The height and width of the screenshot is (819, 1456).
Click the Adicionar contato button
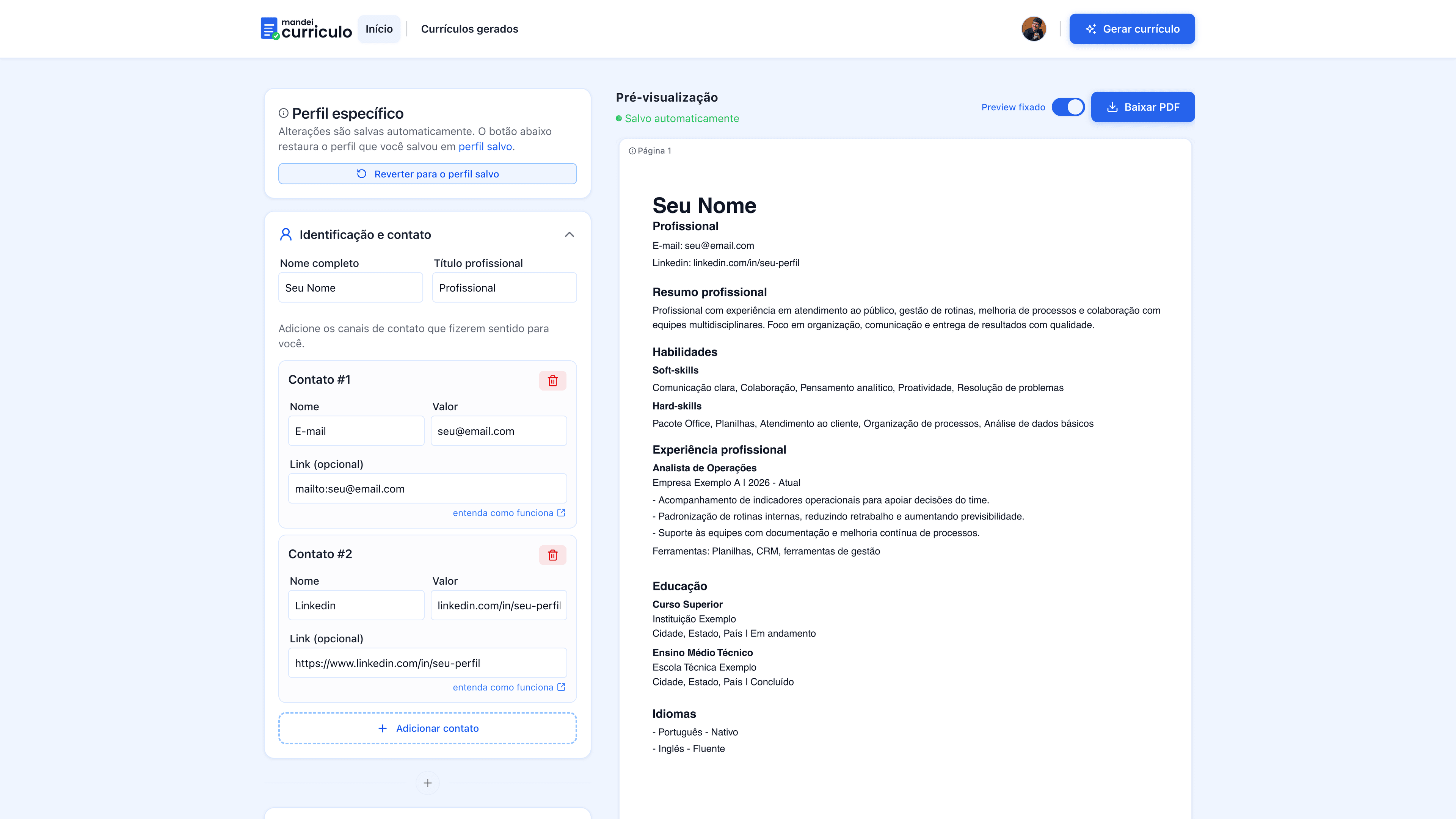click(x=427, y=728)
